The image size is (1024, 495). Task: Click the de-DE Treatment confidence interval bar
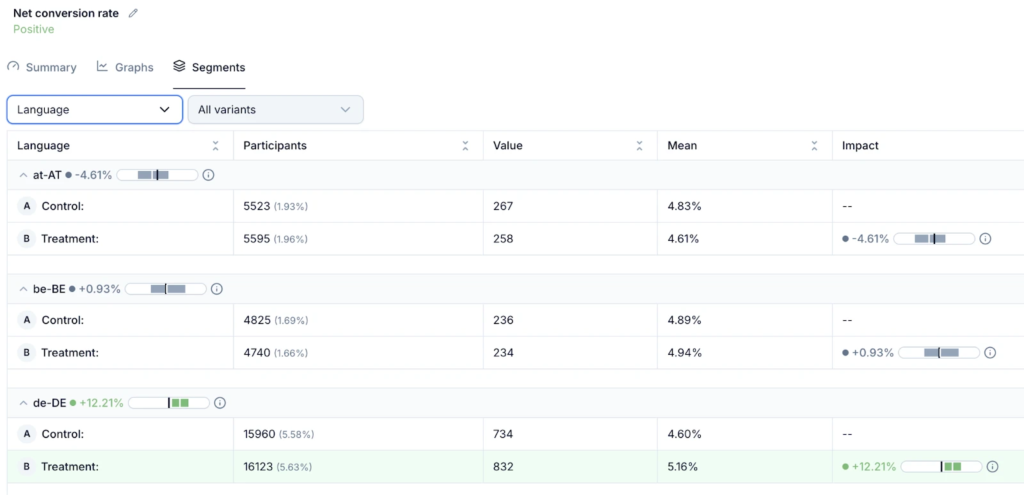point(941,467)
